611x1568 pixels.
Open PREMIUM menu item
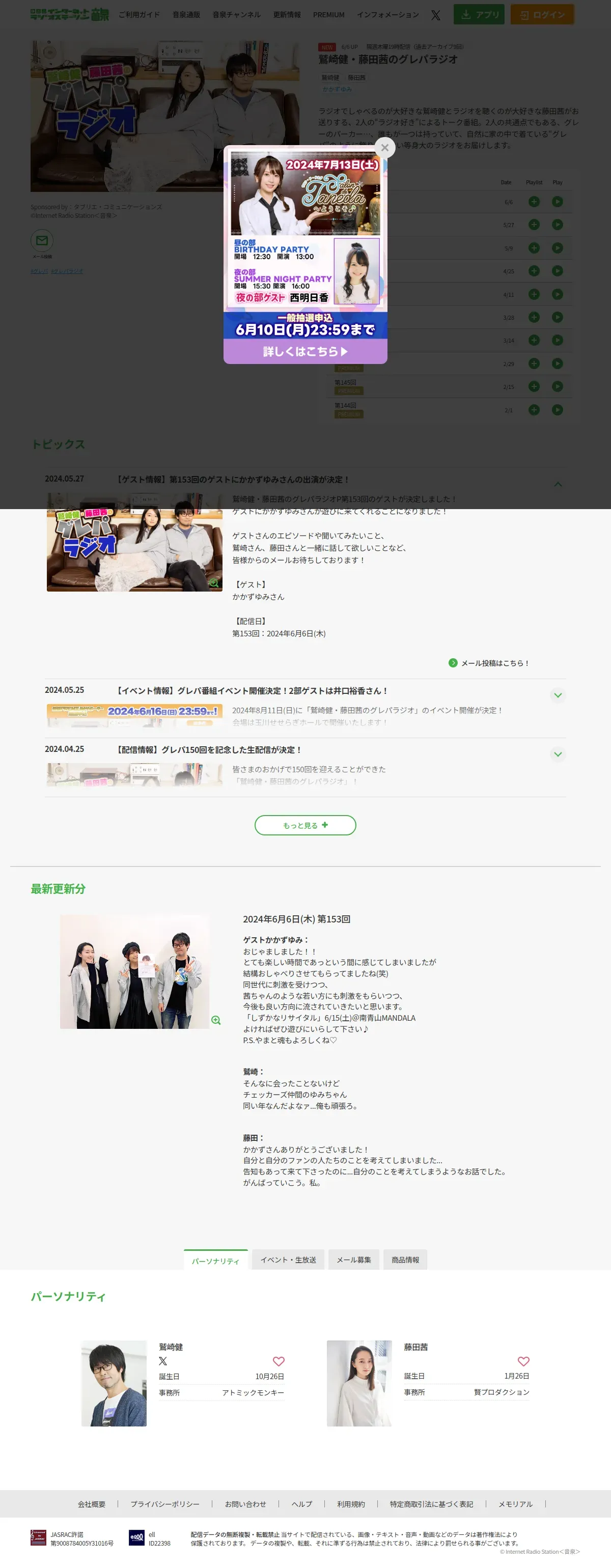click(x=328, y=15)
